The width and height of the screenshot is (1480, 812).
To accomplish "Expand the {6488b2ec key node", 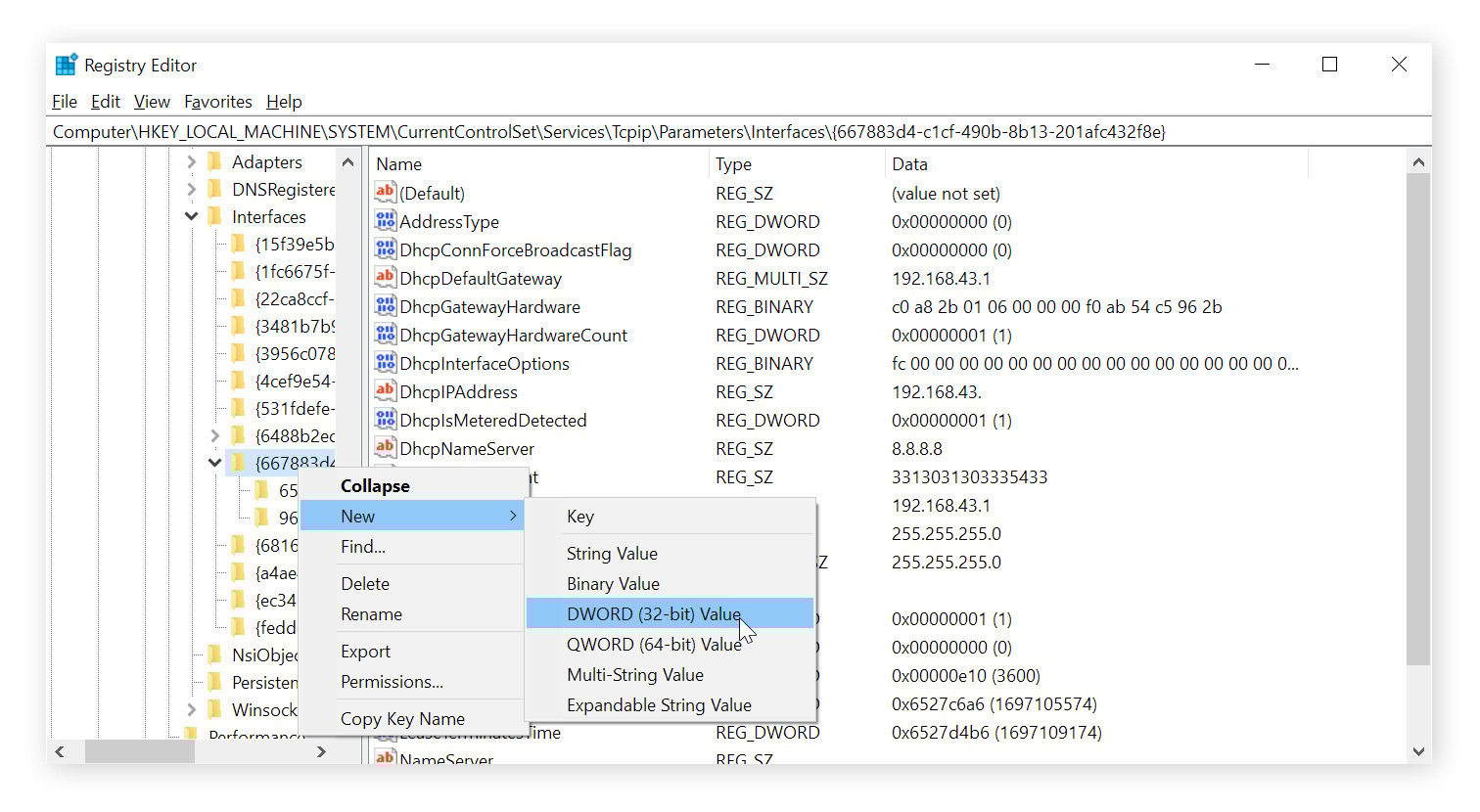I will pyautogui.click(x=214, y=435).
